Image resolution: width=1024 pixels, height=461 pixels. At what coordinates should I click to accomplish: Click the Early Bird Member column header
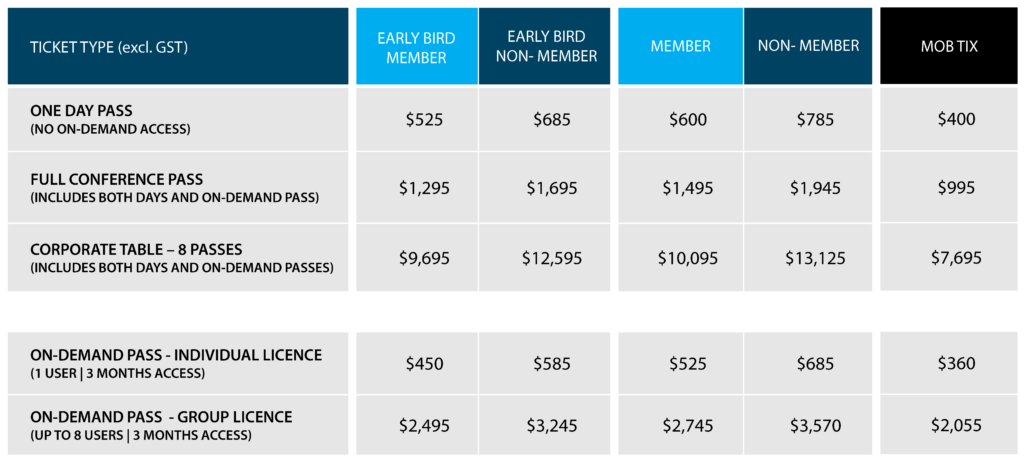pyautogui.click(x=417, y=46)
